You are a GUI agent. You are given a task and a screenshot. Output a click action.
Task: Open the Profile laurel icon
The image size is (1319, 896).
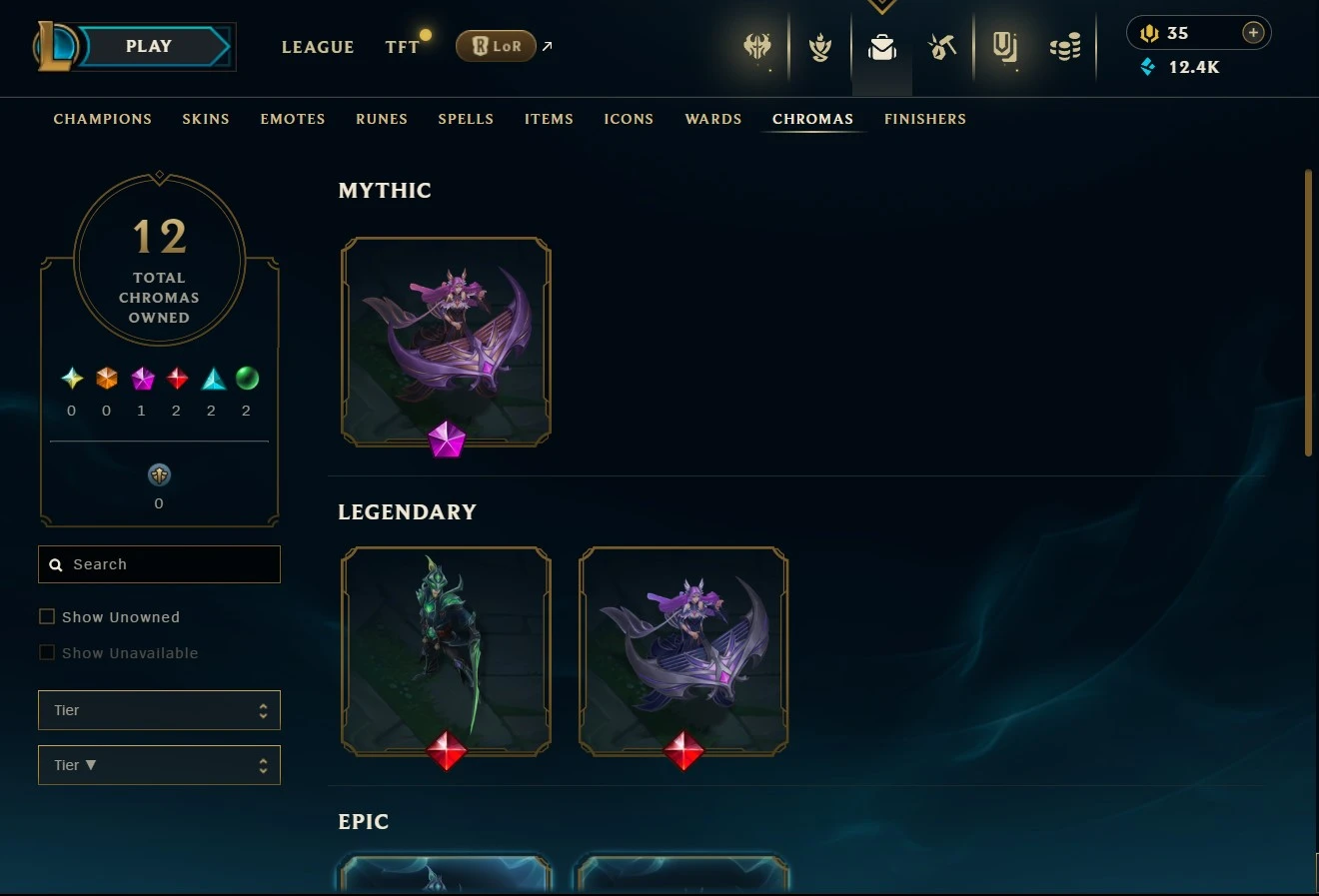tap(820, 47)
